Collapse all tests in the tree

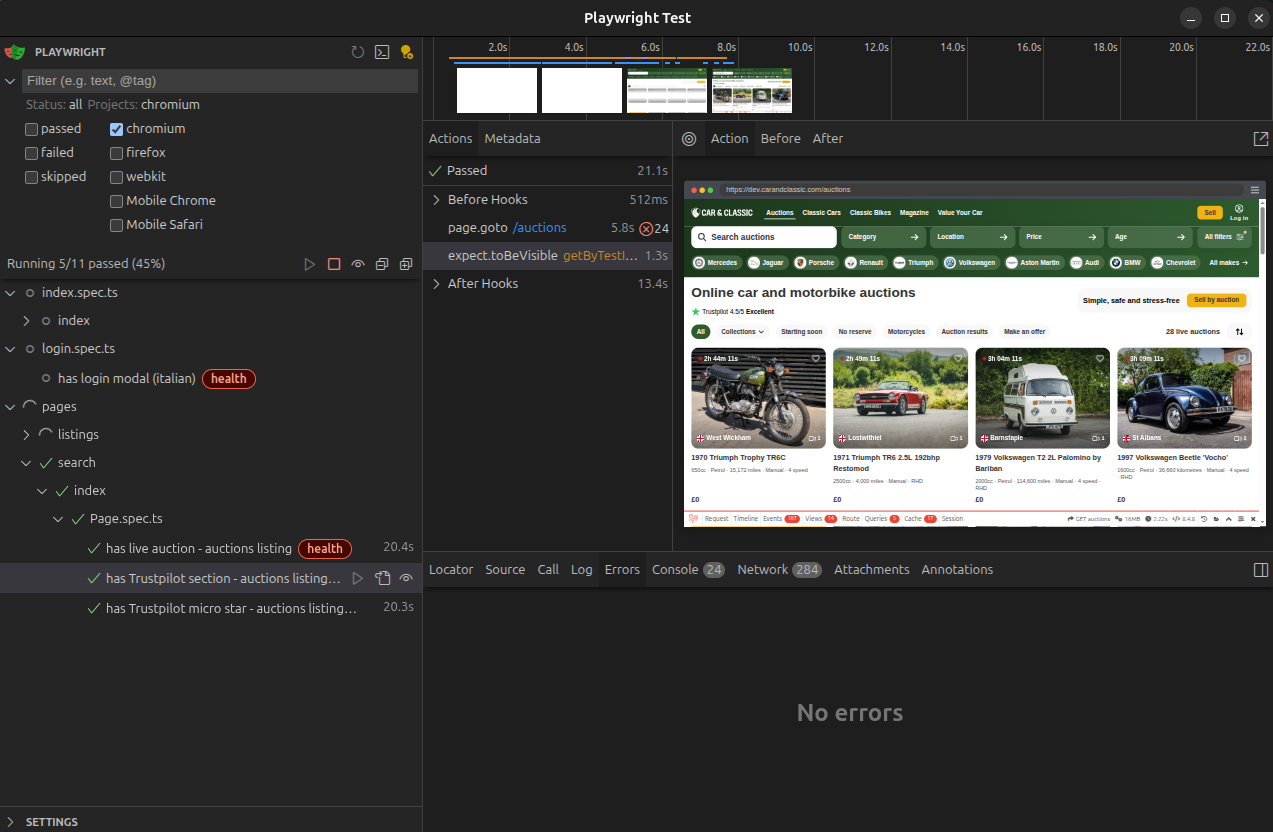382,264
